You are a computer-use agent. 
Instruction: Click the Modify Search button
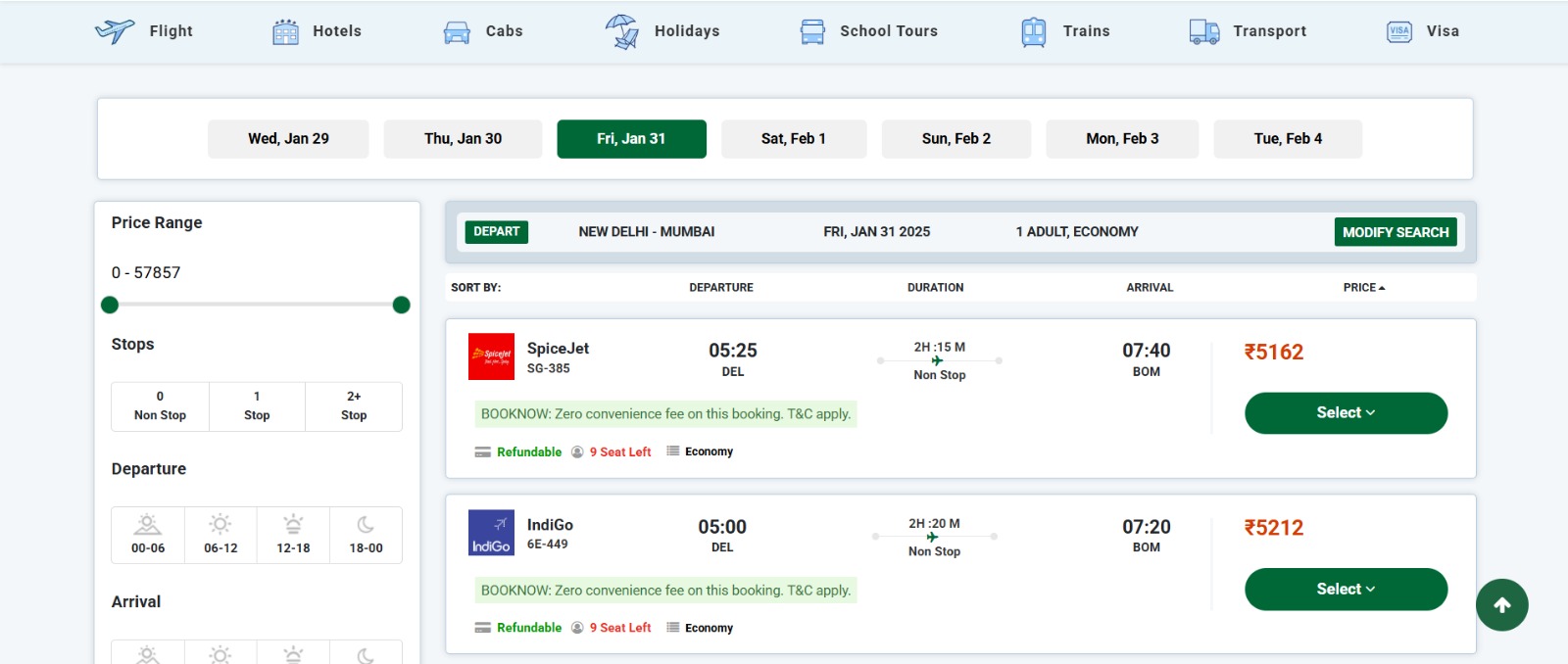point(1396,232)
